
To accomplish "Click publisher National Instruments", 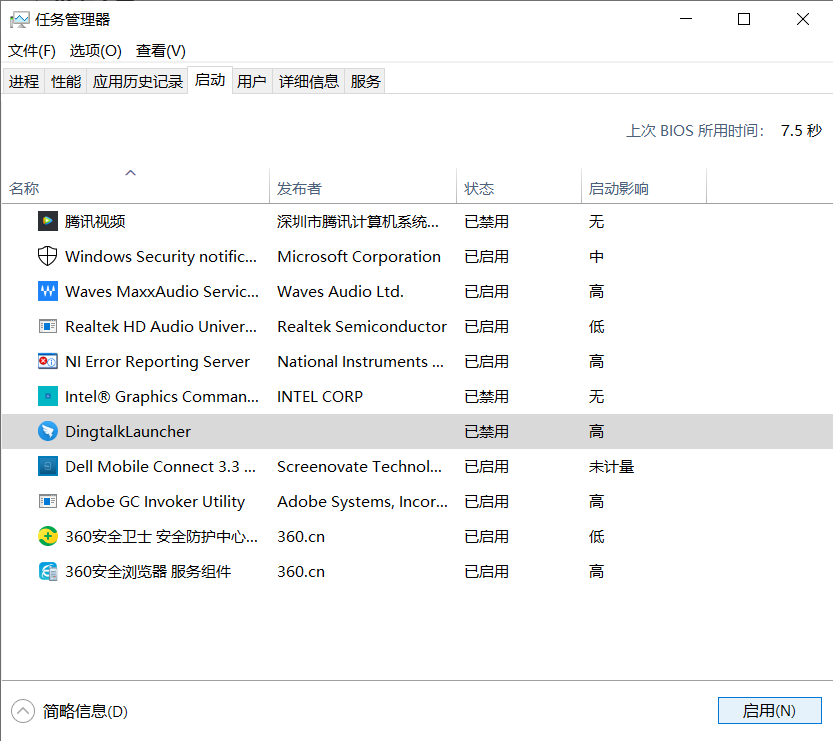I will (360, 362).
